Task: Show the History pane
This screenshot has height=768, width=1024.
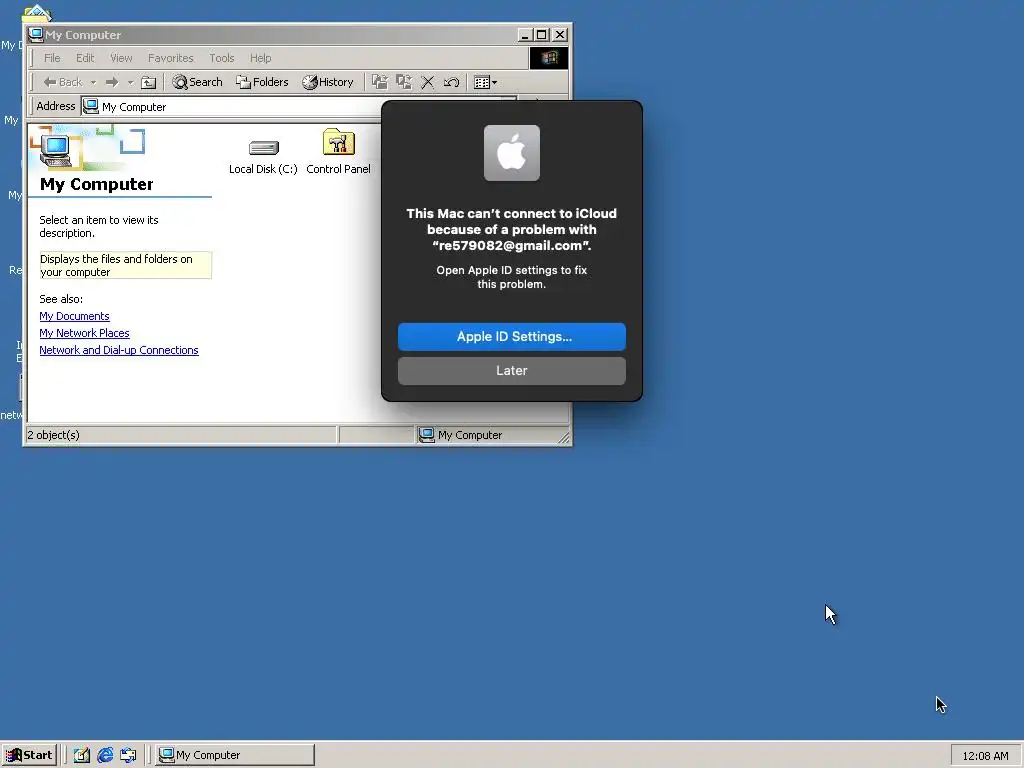Action: 328,82
